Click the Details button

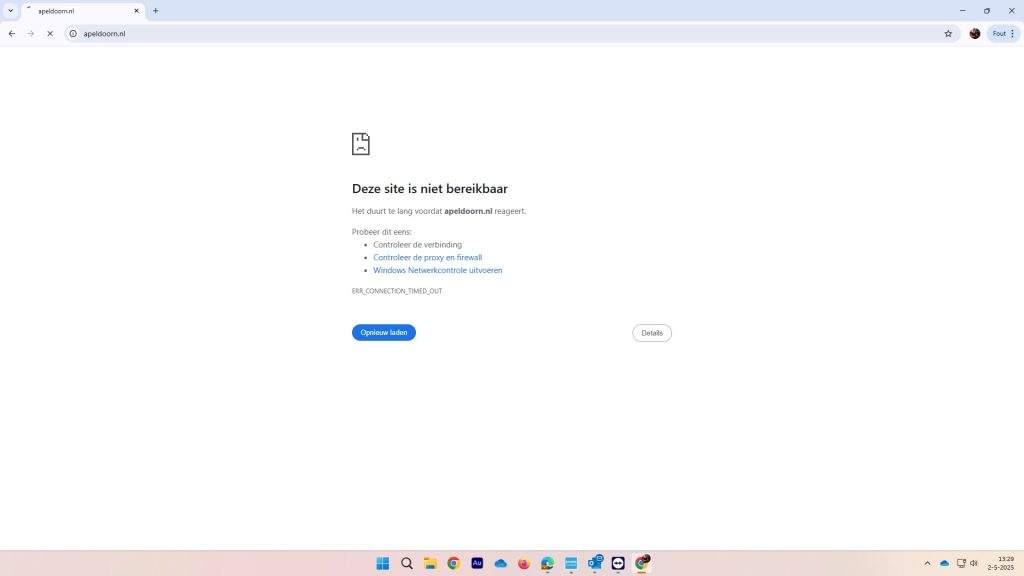click(x=652, y=333)
